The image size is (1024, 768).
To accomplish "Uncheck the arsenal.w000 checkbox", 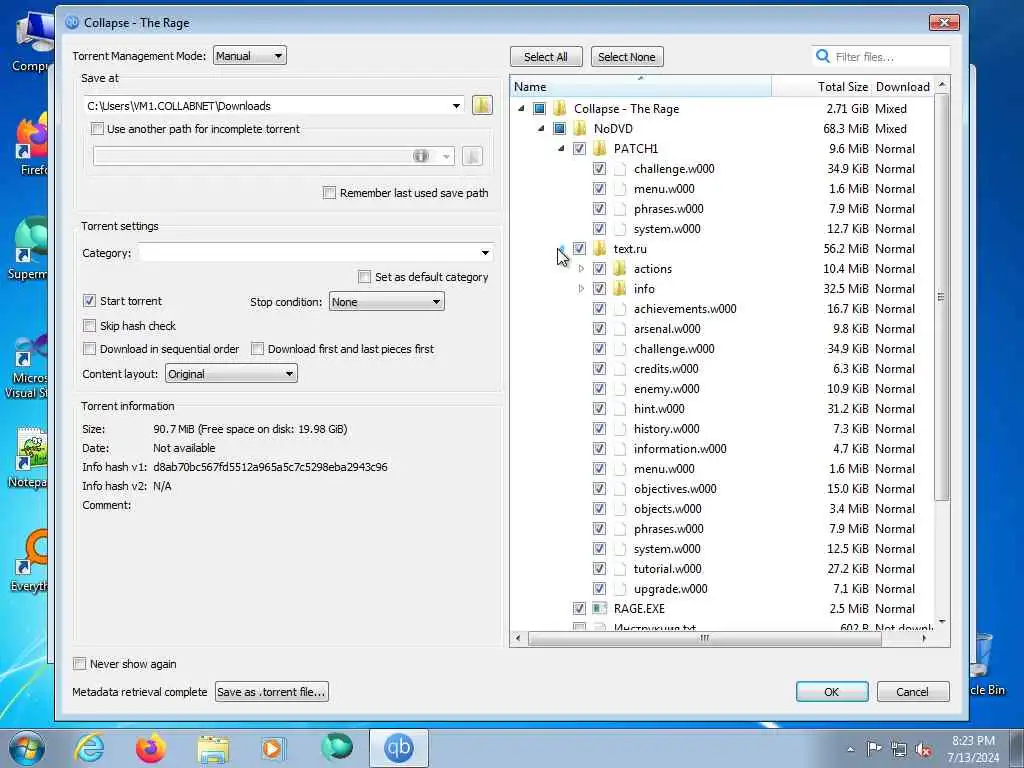I will [599, 328].
